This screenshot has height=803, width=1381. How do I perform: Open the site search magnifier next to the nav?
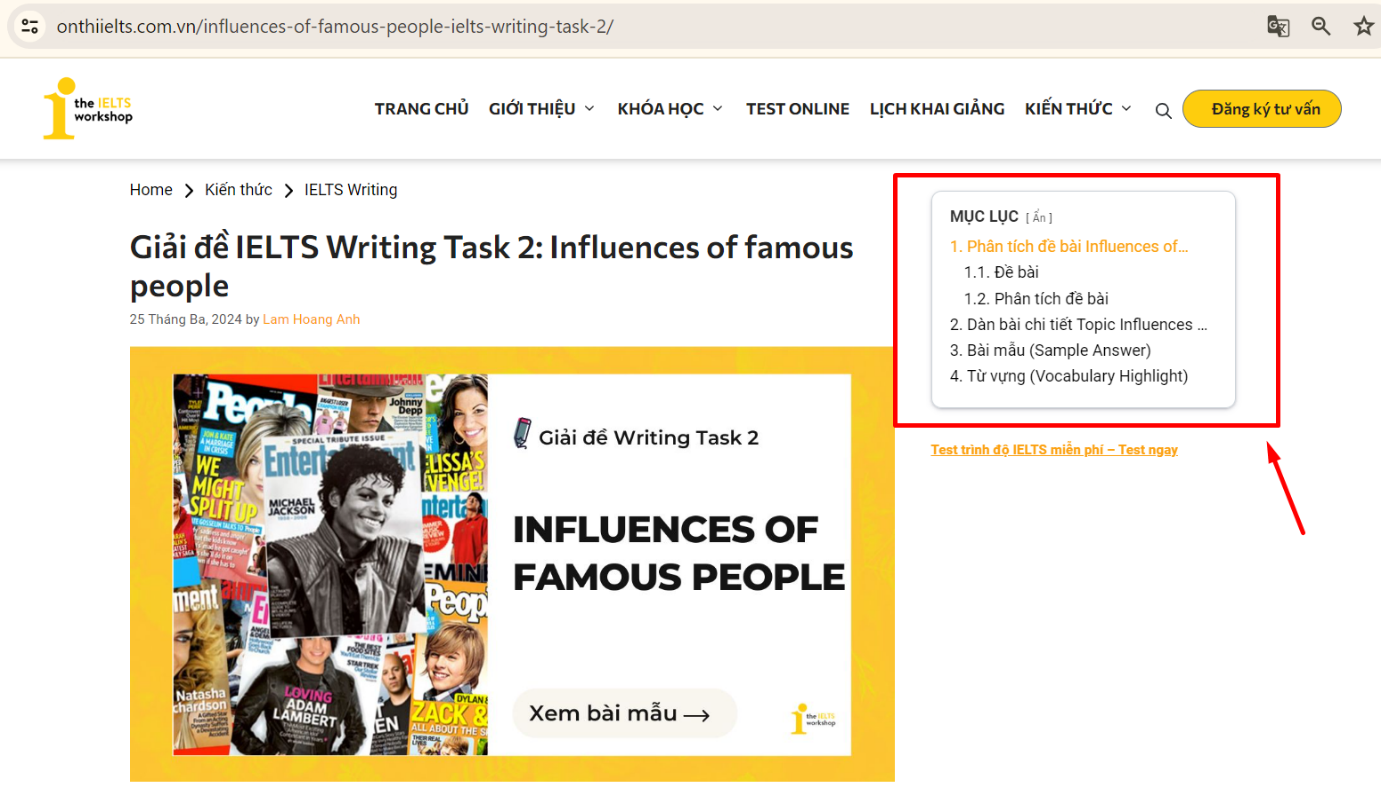click(x=1163, y=110)
